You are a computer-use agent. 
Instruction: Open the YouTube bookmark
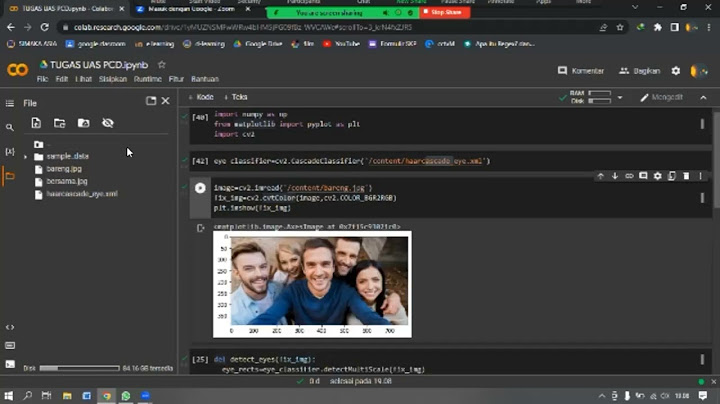tap(341, 44)
